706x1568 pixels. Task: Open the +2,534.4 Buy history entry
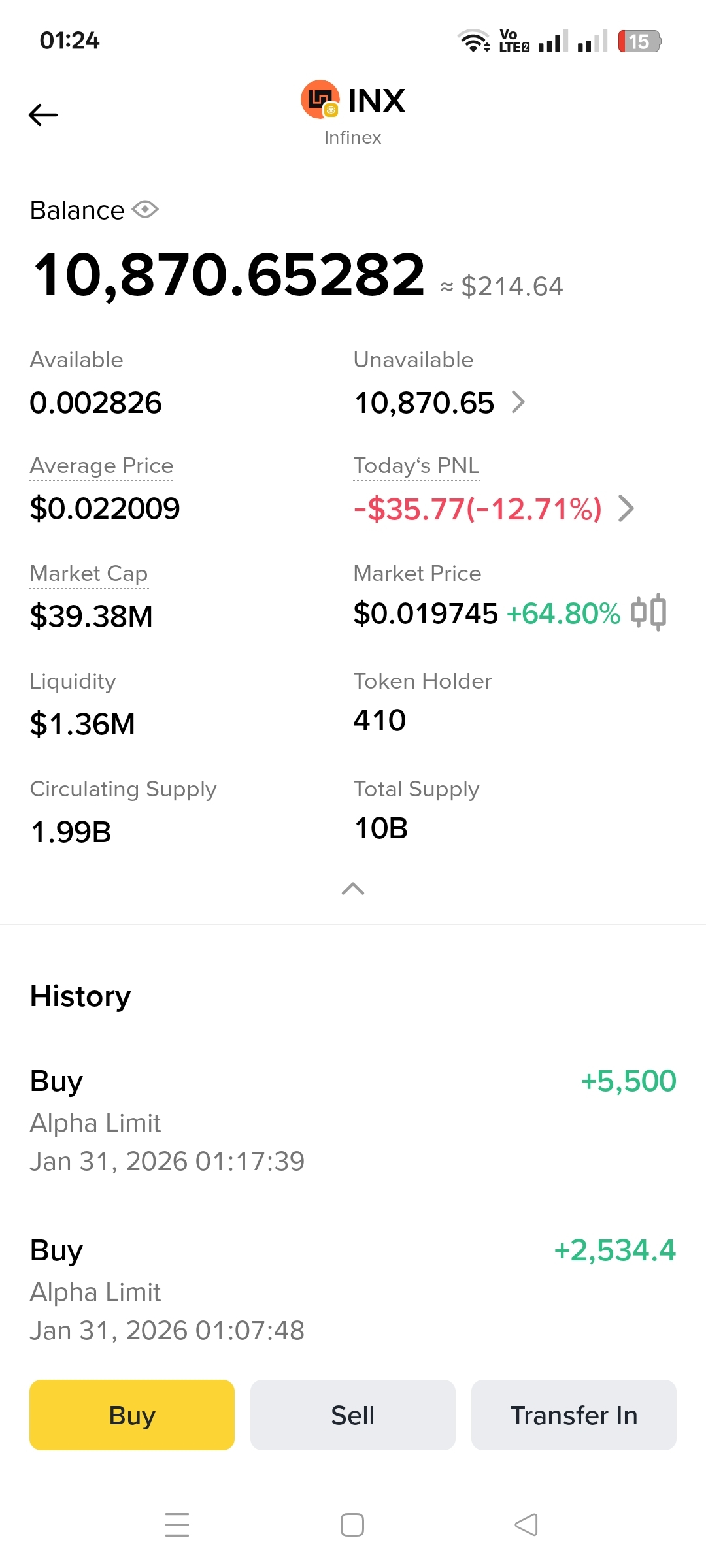353,1290
